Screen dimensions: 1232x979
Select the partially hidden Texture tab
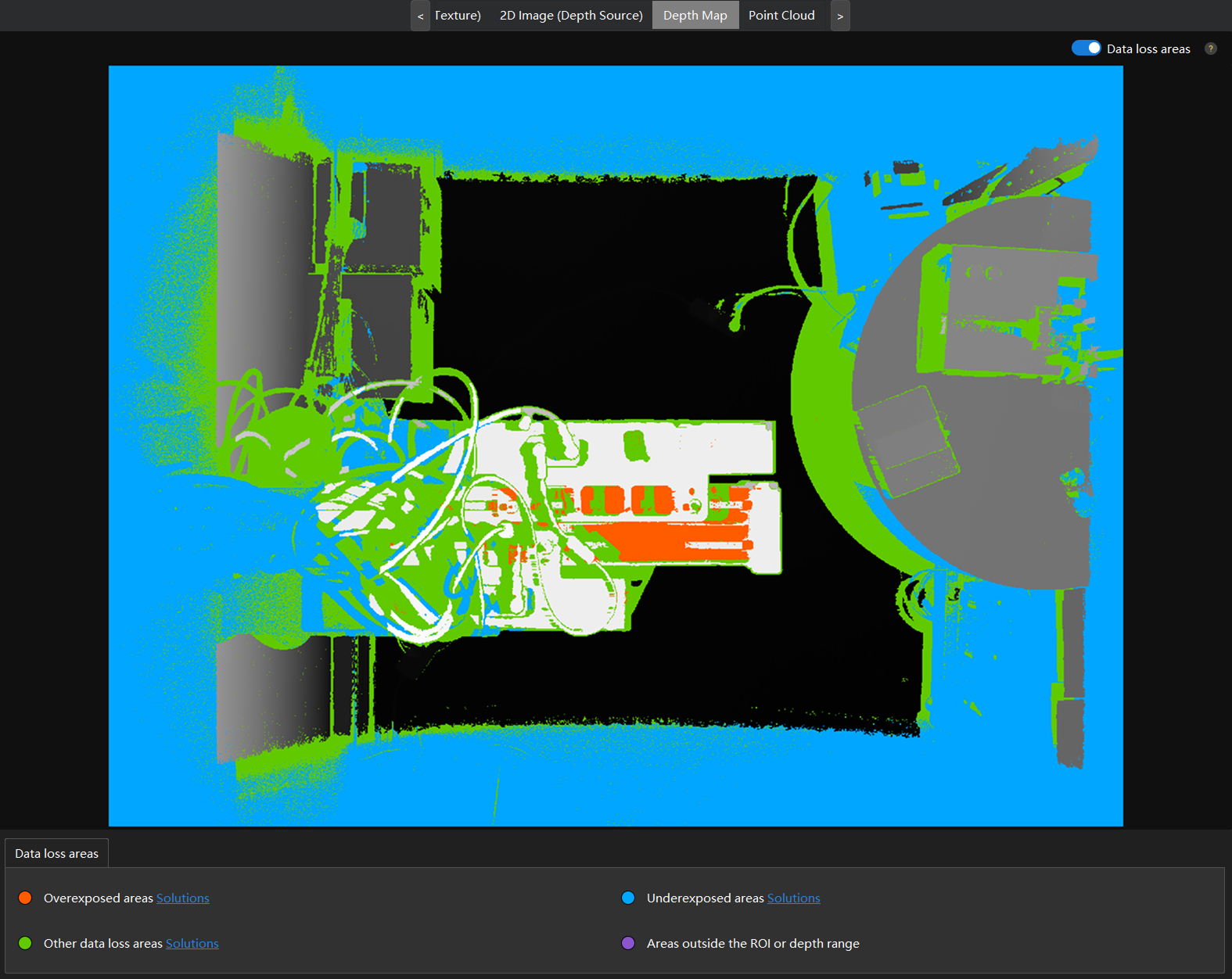point(458,16)
